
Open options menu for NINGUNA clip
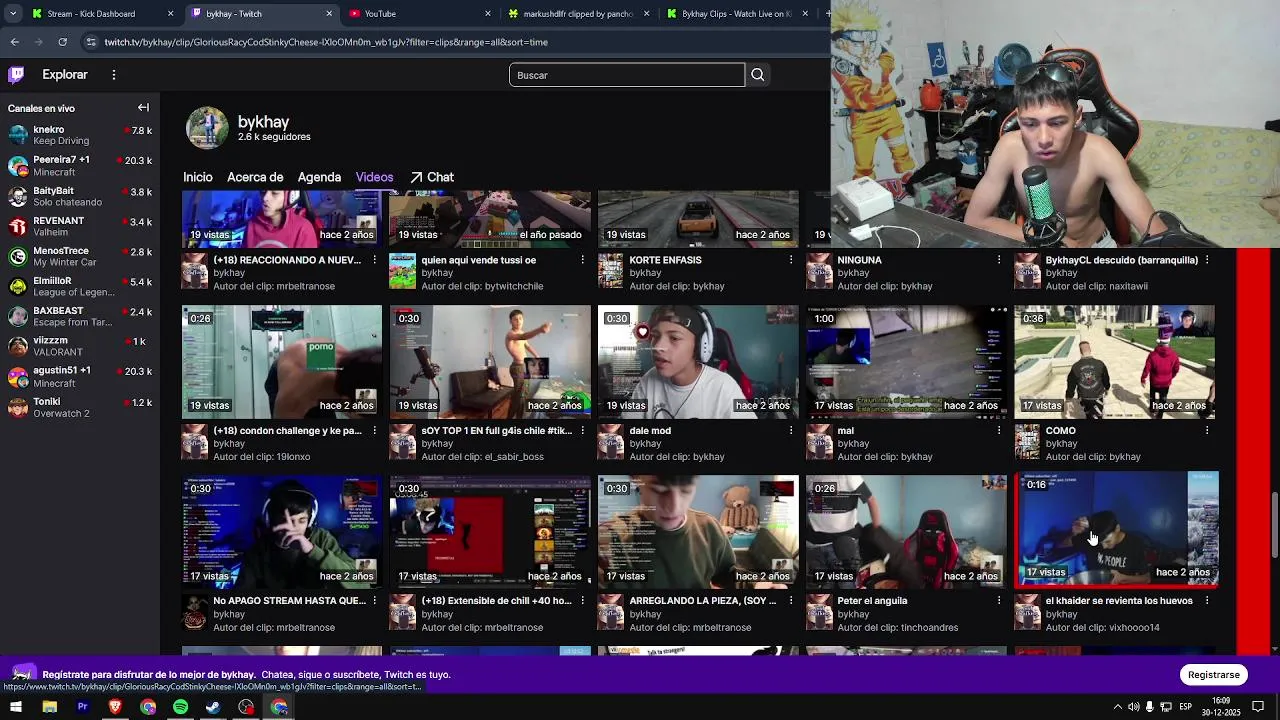998,260
